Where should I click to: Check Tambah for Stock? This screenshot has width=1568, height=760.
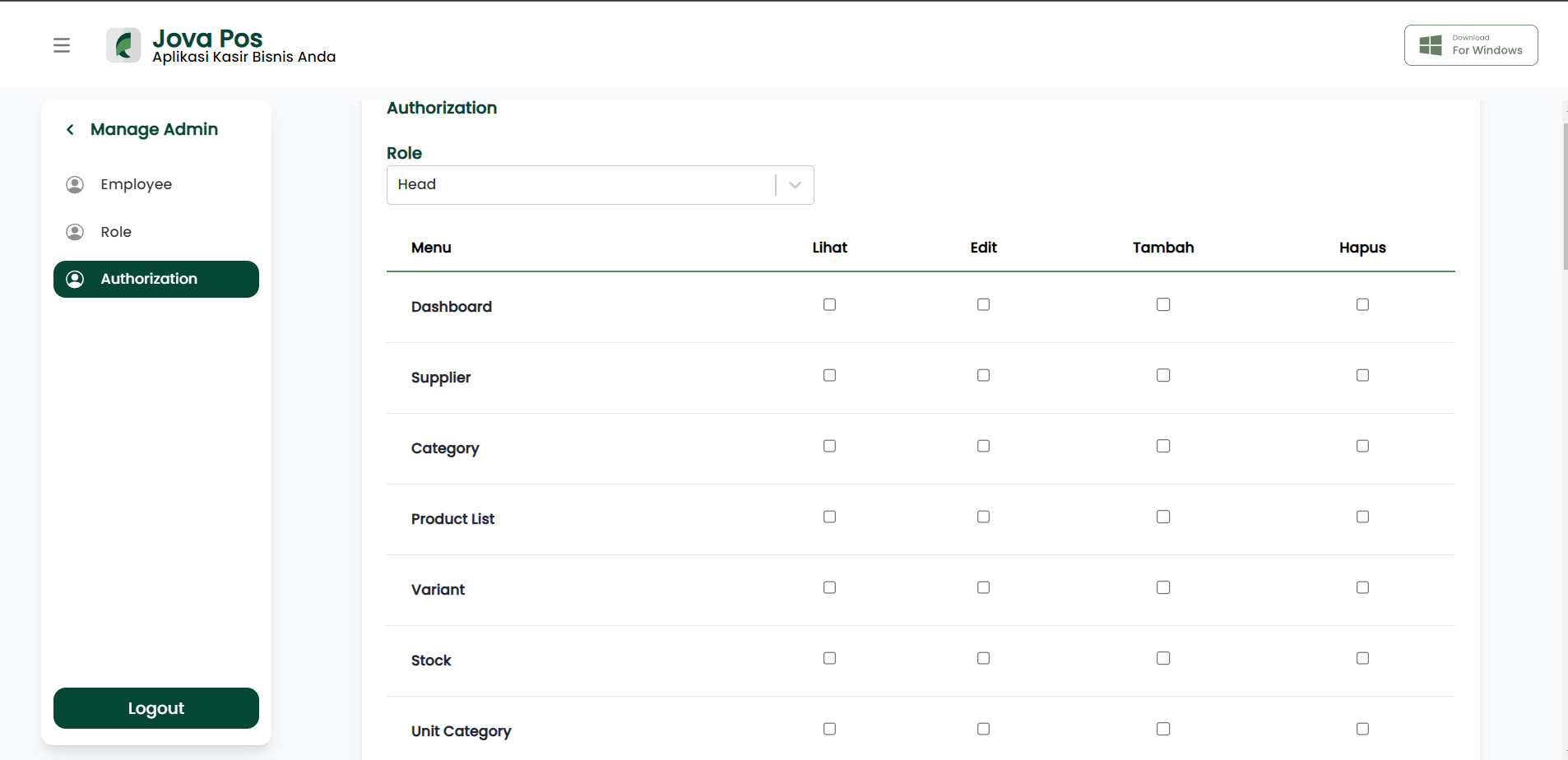1163,658
